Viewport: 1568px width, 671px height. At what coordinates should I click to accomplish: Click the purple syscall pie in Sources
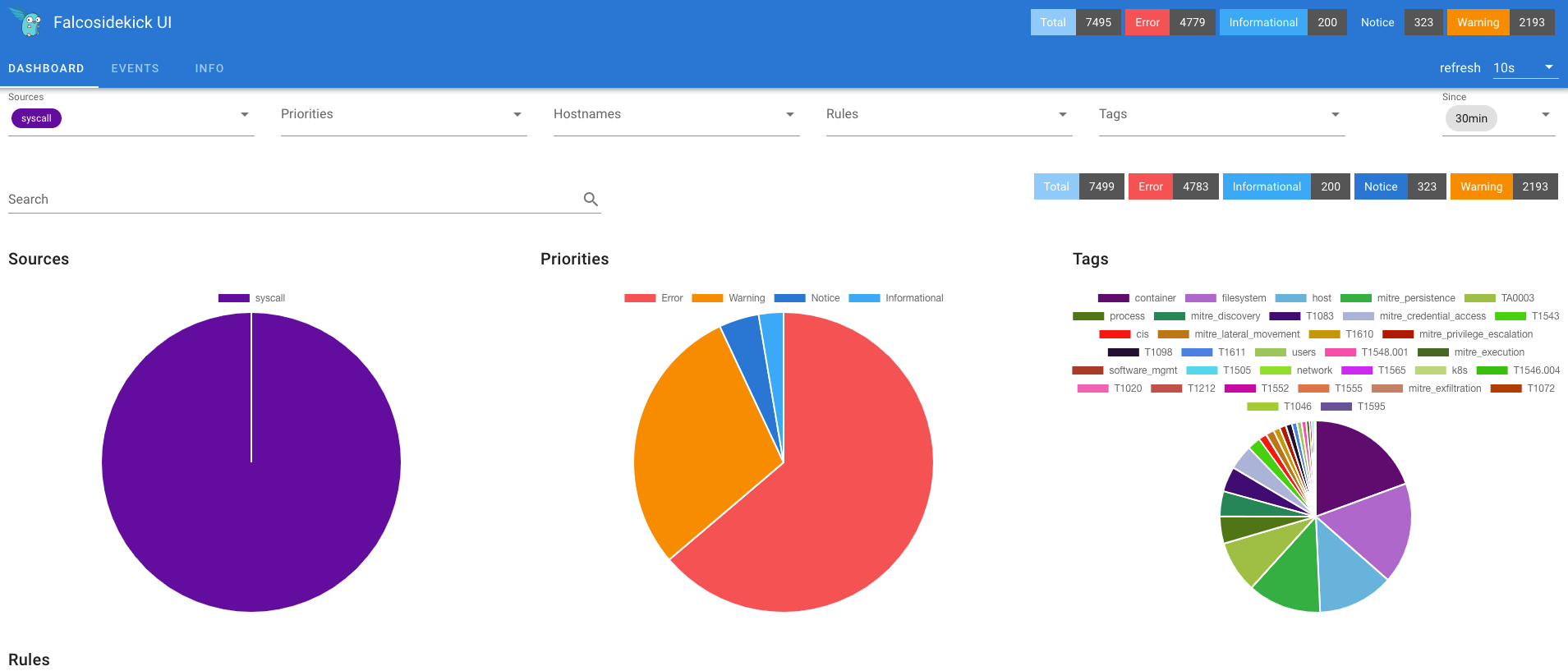coord(251,462)
